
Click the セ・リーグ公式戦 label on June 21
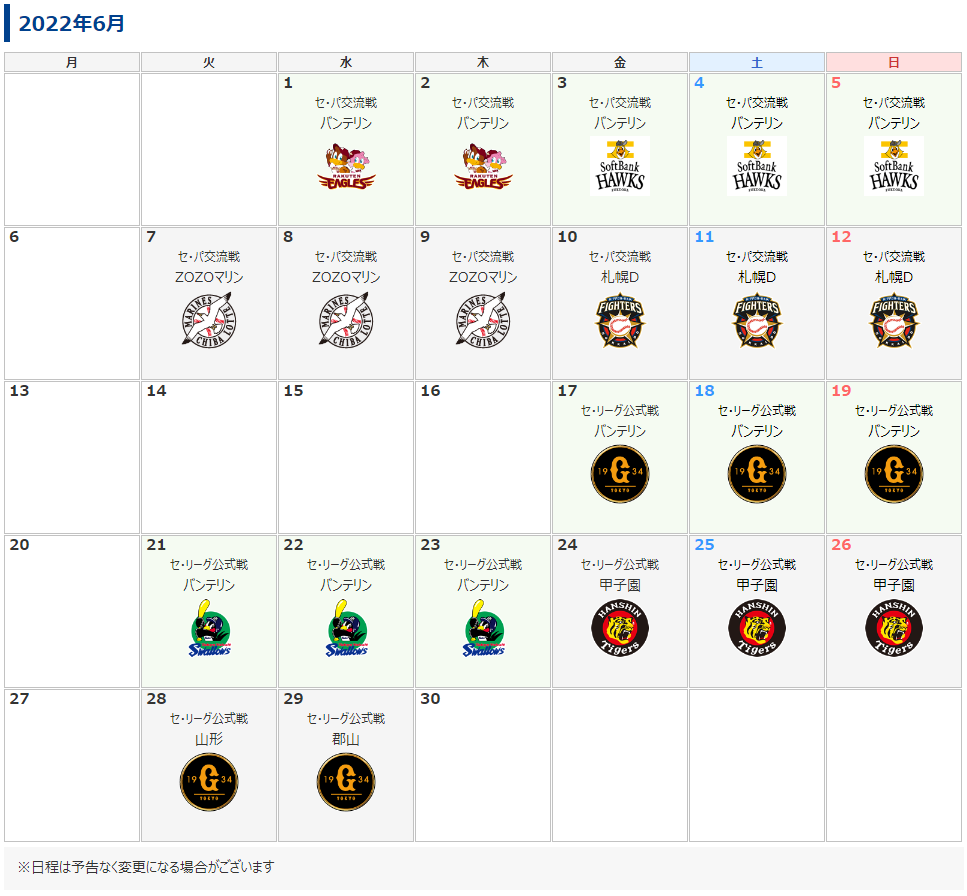coord(209,565)
